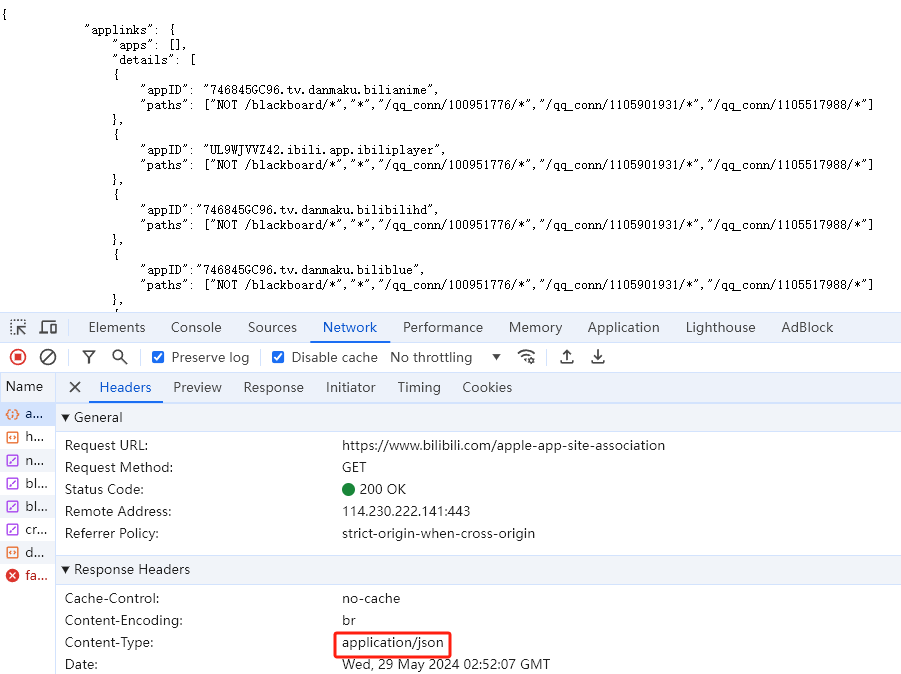Open the network filter funnel icon
Viewport: 901px width, 674px height.
pos(88,357)
